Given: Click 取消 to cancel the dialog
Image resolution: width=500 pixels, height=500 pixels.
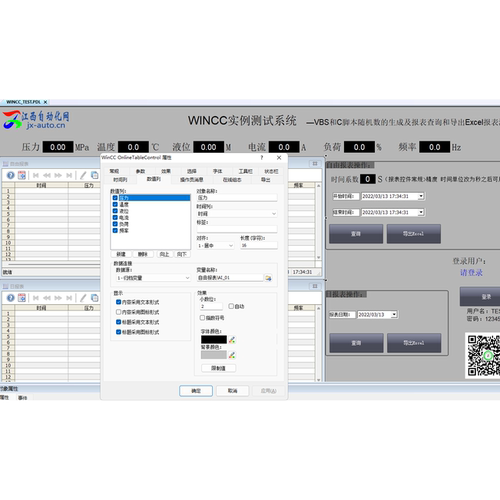Looking at the screenshot, I should point(232,391).
